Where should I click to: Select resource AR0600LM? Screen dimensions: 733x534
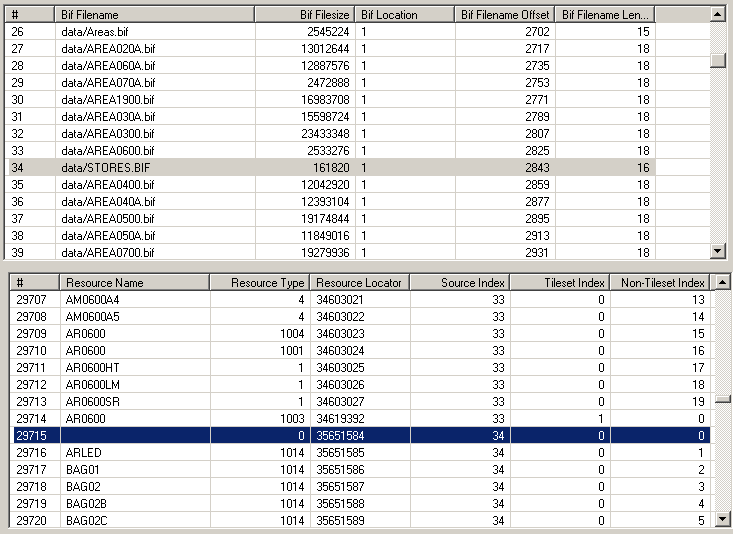[360, 385]
